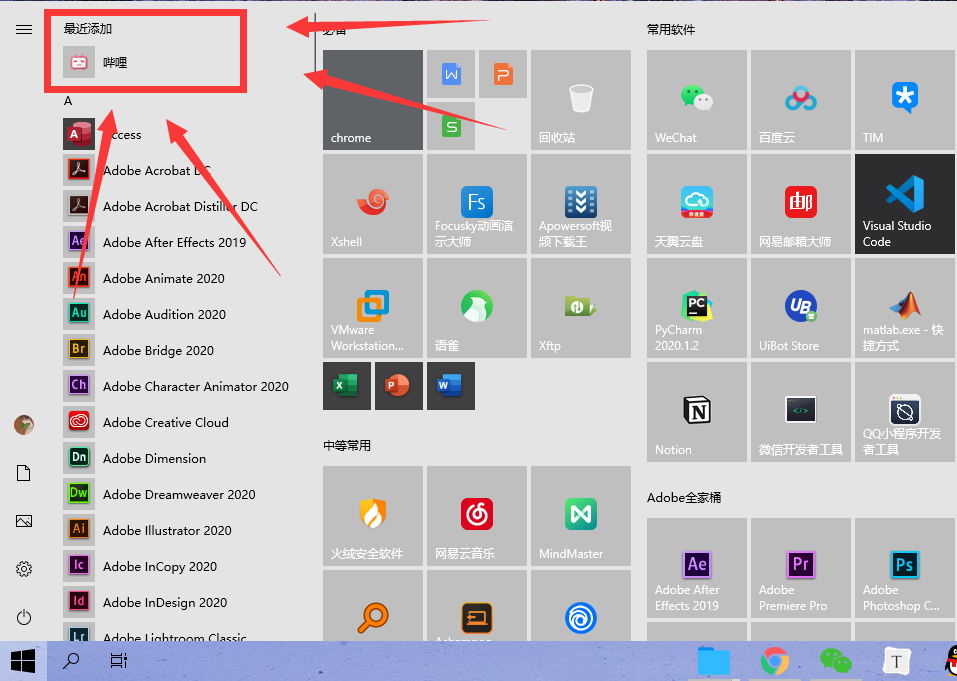This screenshot has width=957, height=681.
Task: Launch the Visual Studio Code tile
Action: tap(905, 204)
